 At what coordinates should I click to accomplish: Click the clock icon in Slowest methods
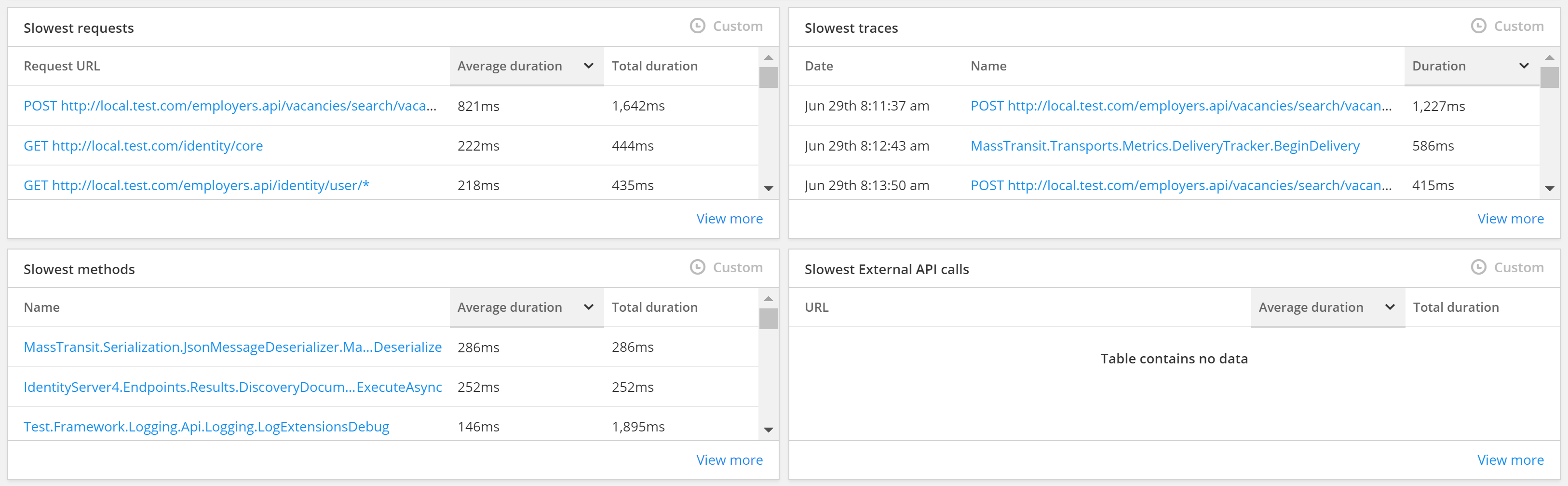tap(697, 267)
